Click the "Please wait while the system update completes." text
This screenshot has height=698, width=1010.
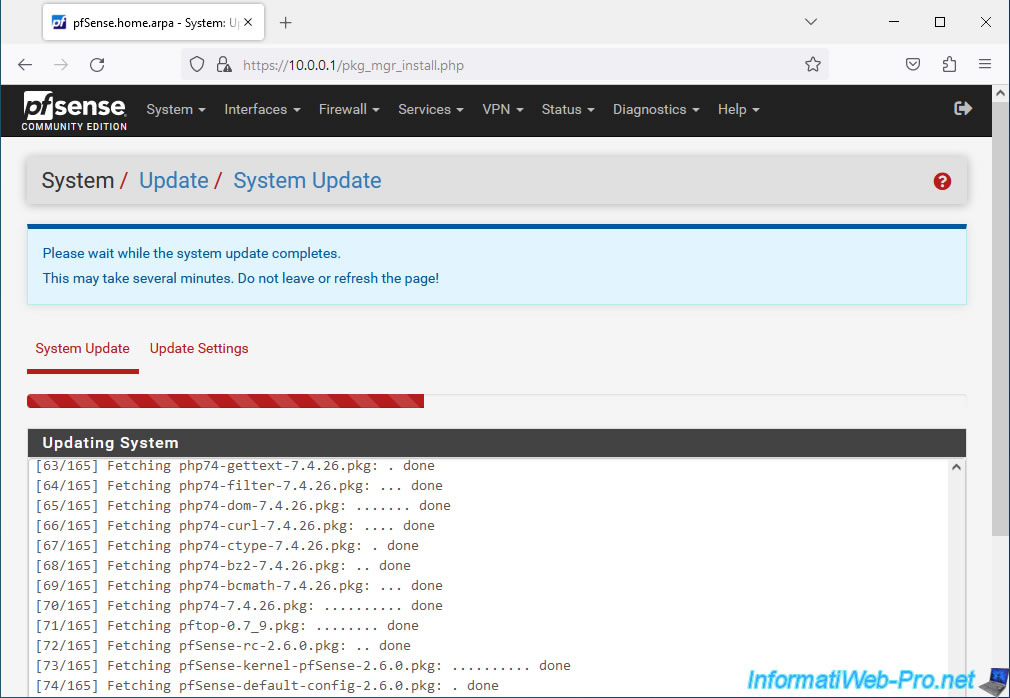tap(191, 254)
